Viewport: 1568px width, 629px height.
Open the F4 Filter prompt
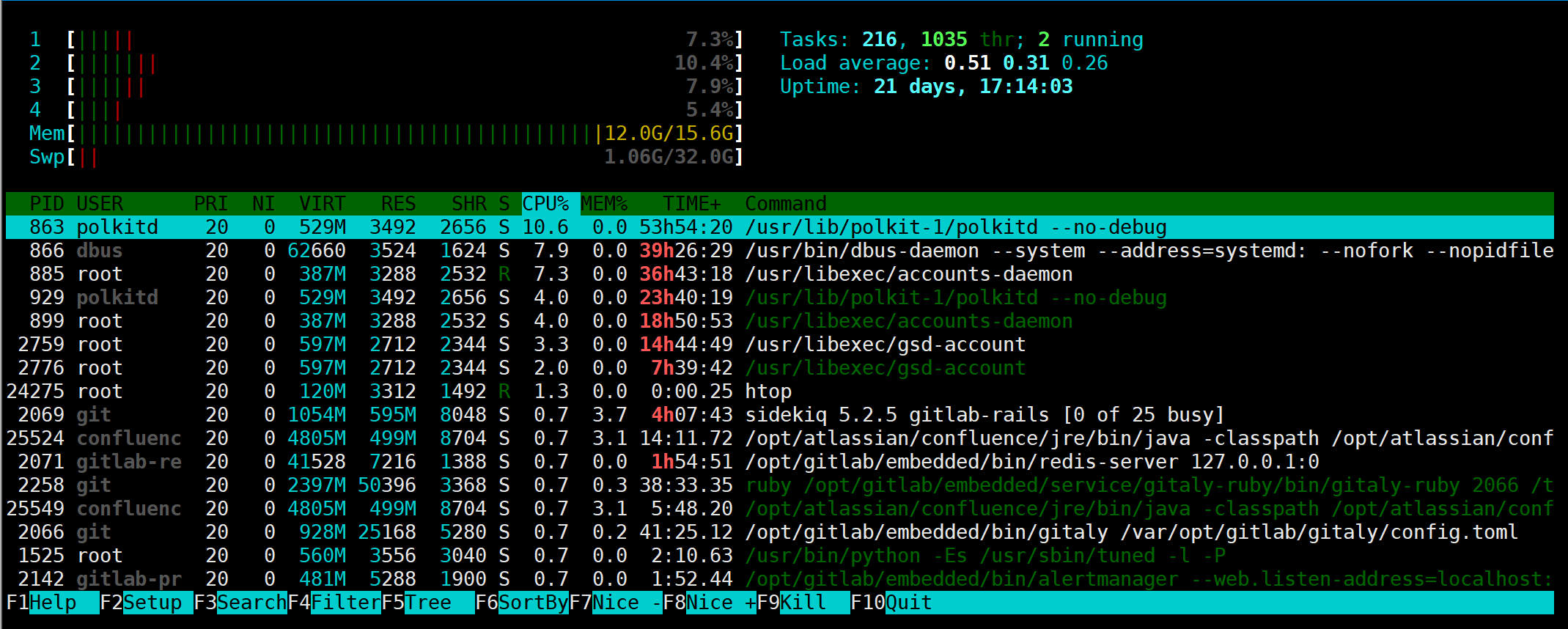[334, 603]
